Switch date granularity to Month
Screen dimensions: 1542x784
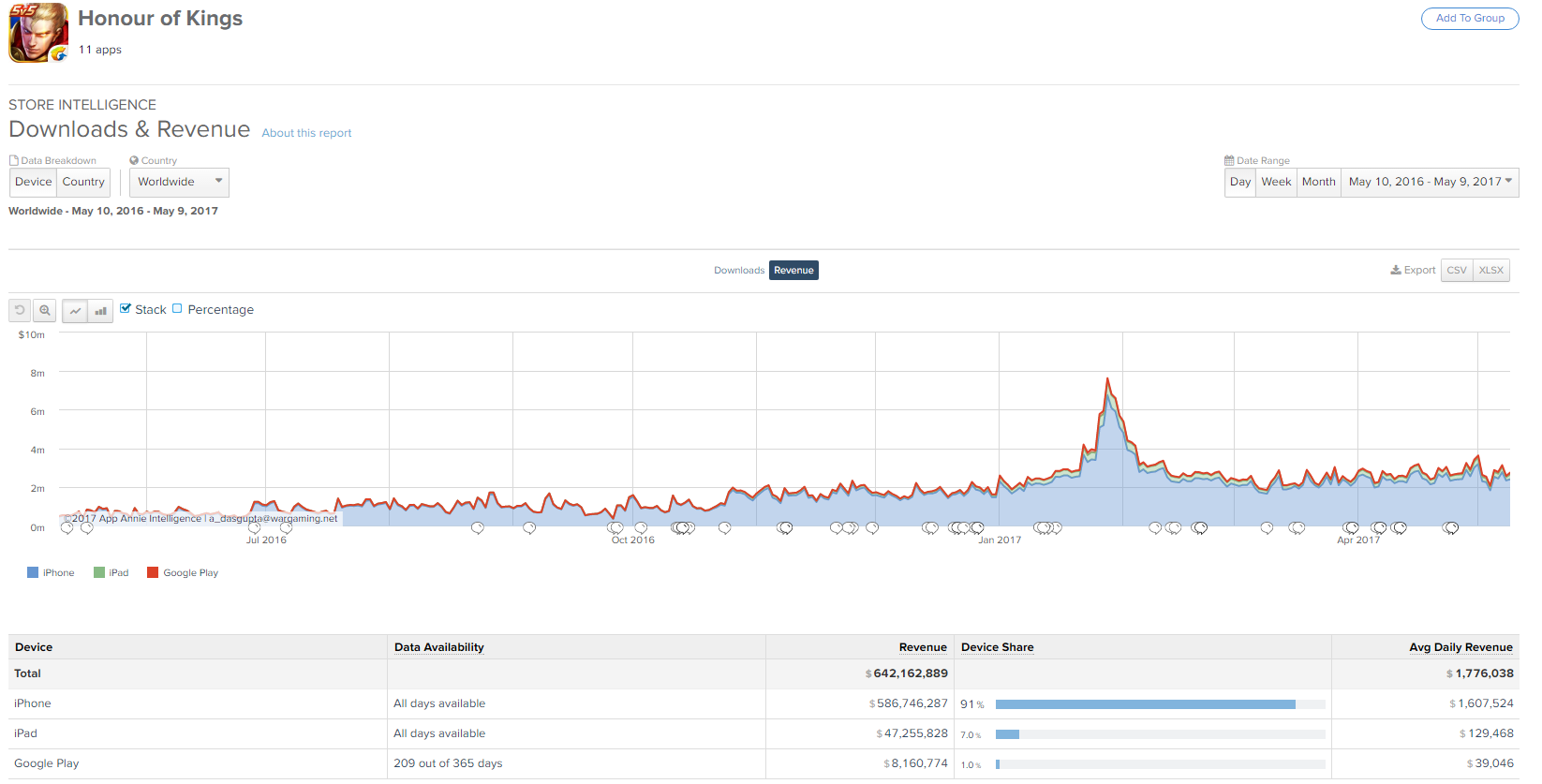(x=1319, y=182)
